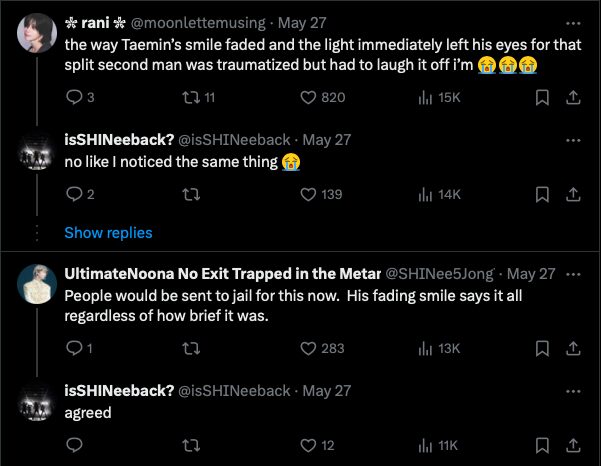Open more options on 'agreed' reply
Image resolution: width=601 pixels, height=466 pixels.
(x=572, y=390)
